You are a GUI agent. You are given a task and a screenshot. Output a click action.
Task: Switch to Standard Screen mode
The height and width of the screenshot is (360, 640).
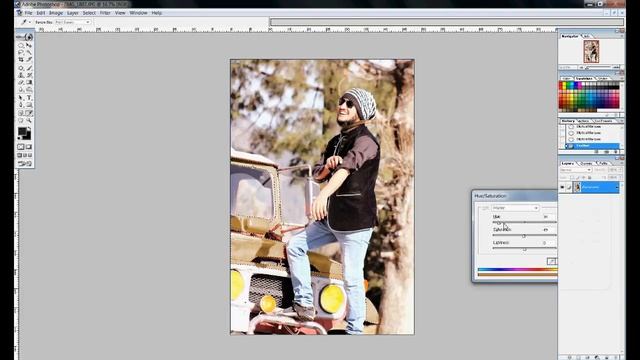pos(20,156)
